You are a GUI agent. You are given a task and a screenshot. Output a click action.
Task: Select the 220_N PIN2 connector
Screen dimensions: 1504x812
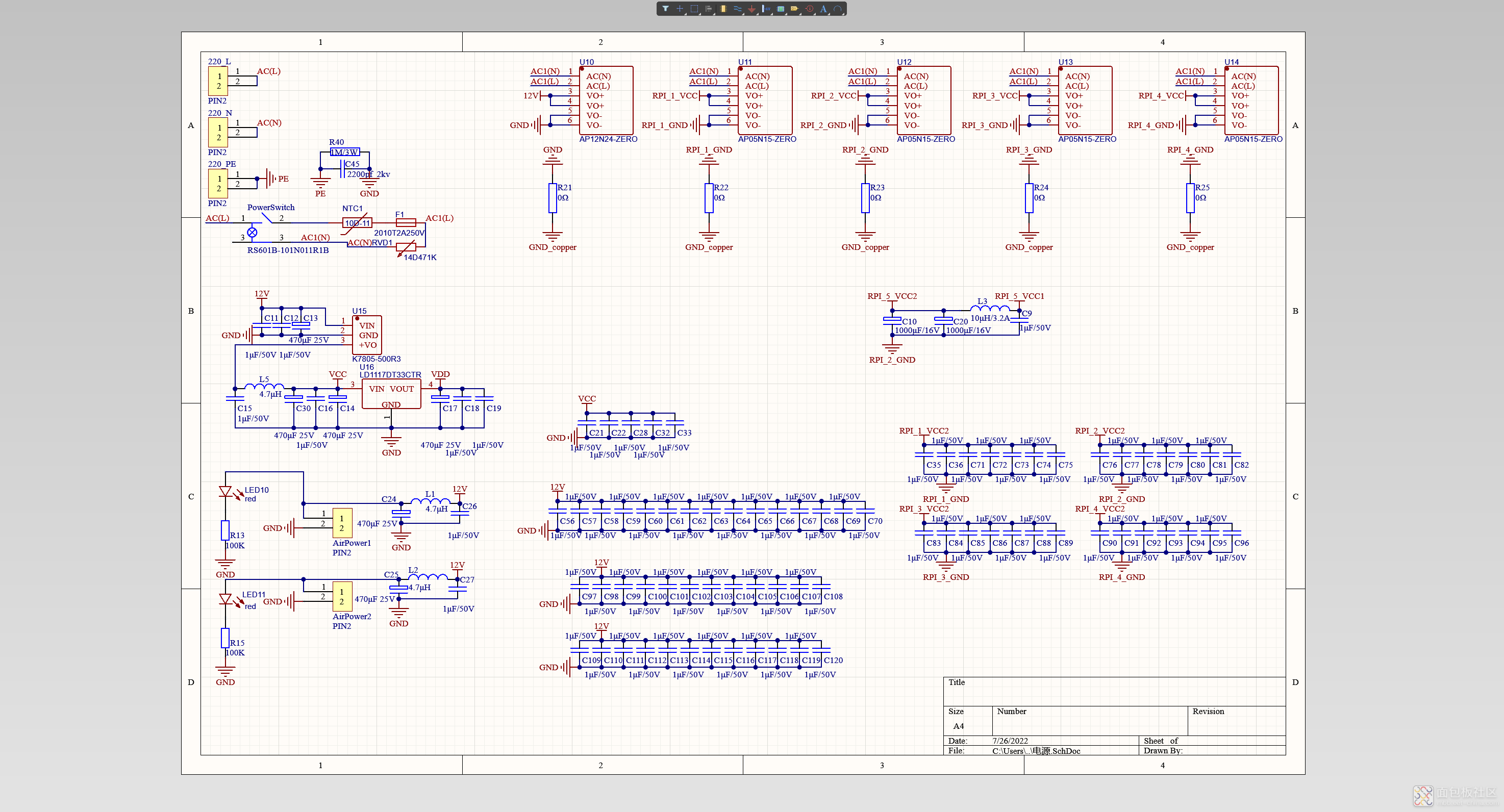tap(218, 133)
